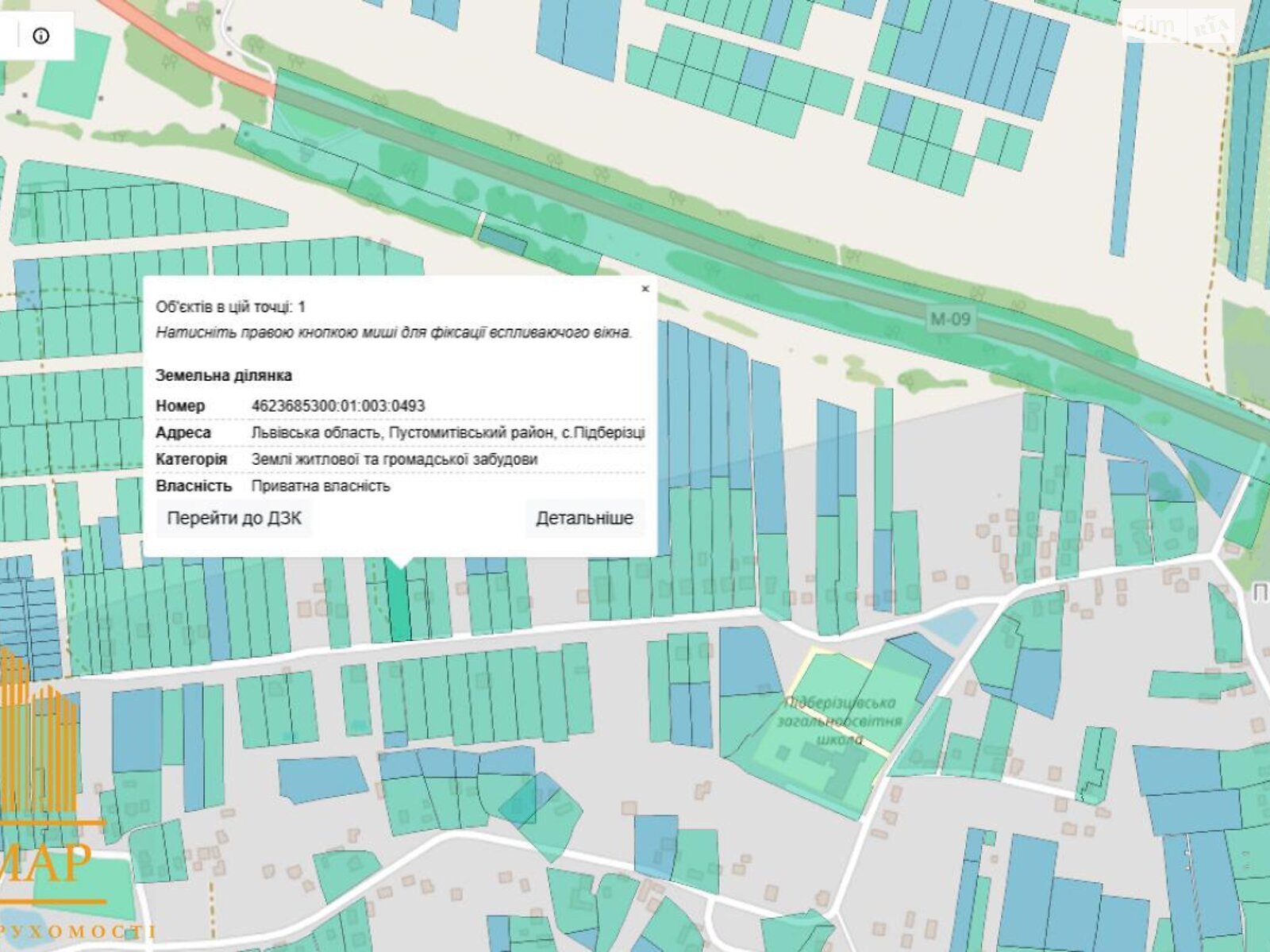Open 'Перейти до ДЗК' button
The height and width of the screenshot is (952, 1270).
pos(234,518)
